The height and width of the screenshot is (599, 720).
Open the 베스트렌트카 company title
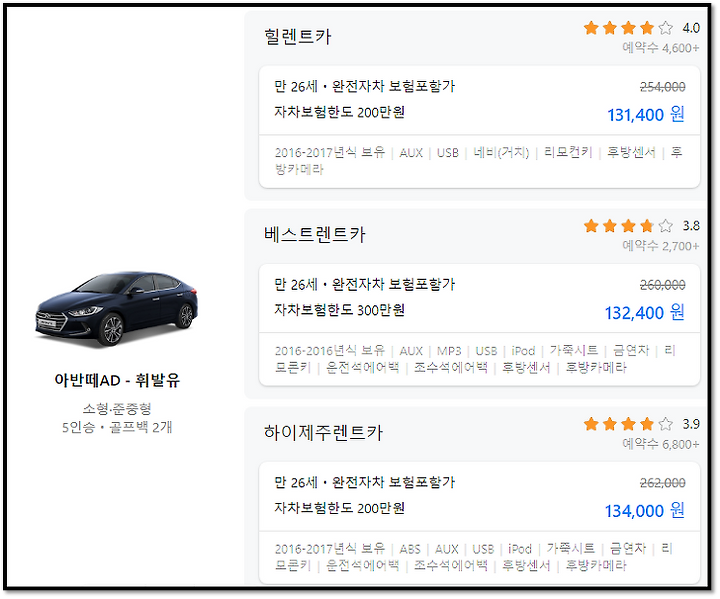coord(315,234)
